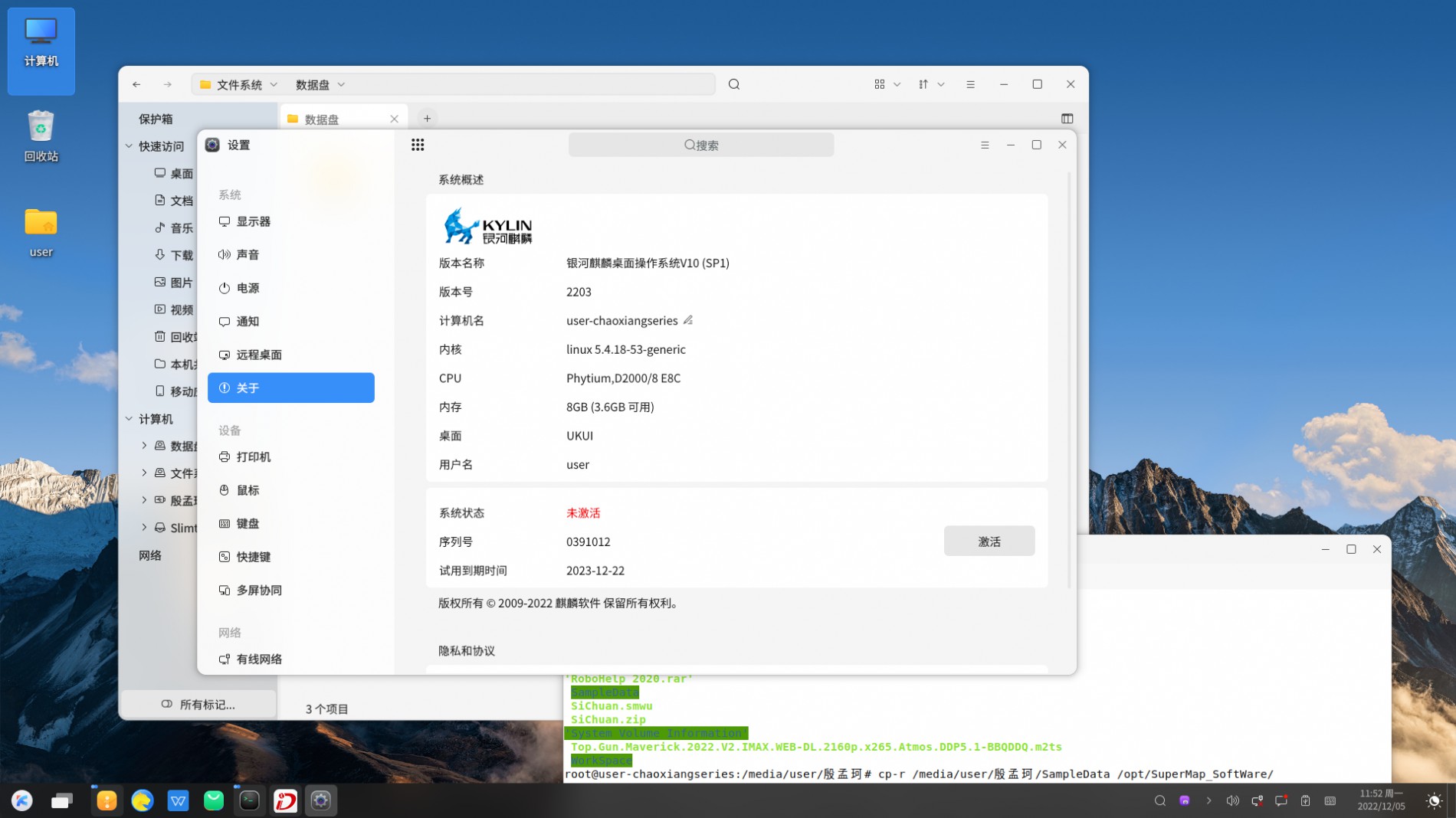
Task: Open the file manager view mode dropdown
Action: point(887,84)
